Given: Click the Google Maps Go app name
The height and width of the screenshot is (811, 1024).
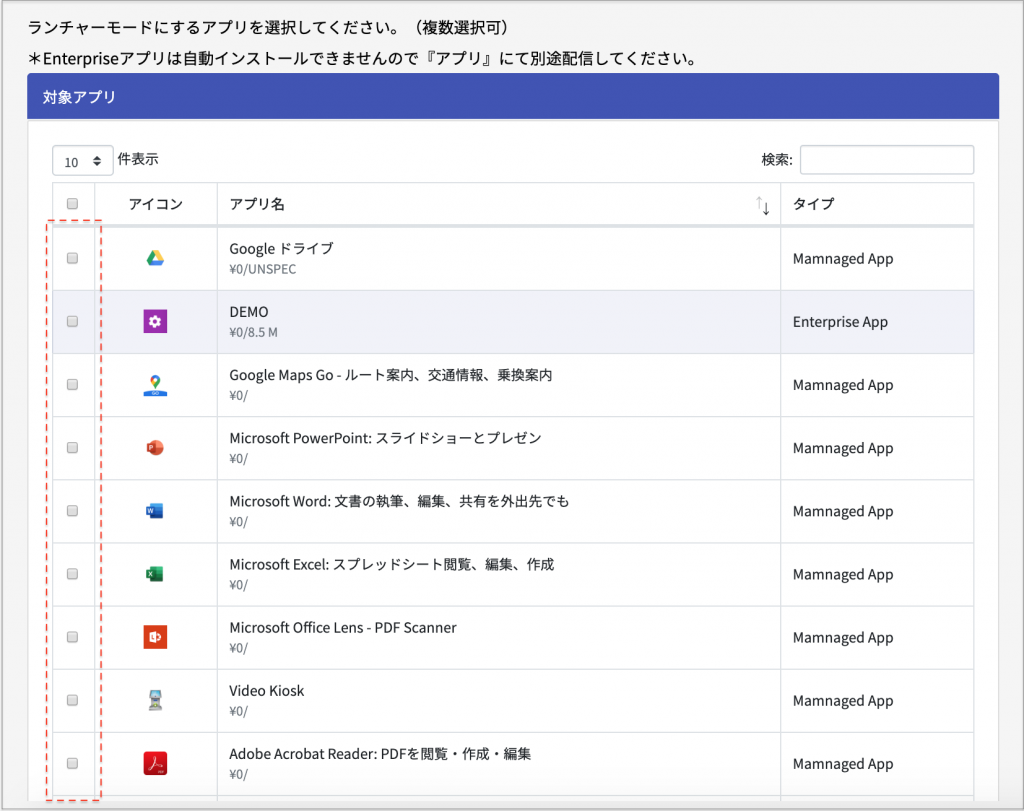Looking at the screenshot, I should [391, 375].
